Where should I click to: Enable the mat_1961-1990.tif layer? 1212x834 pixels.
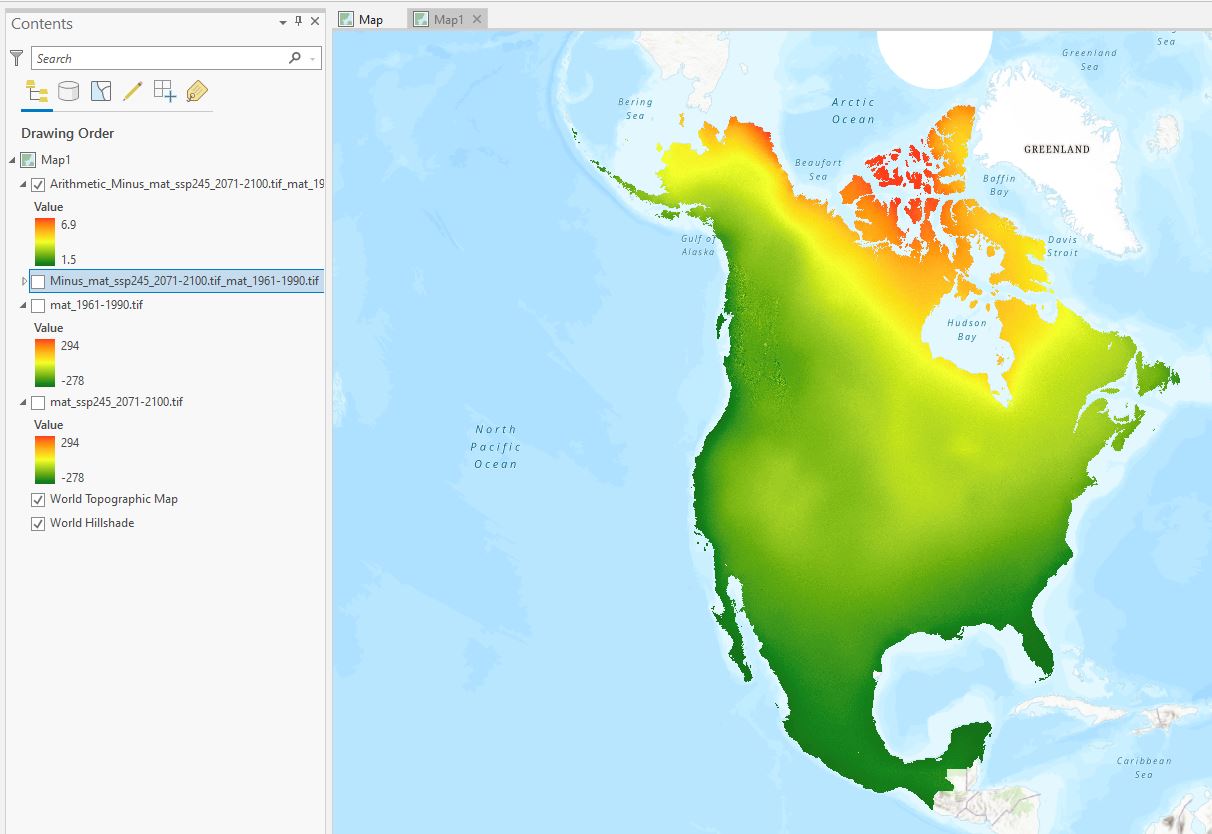coord(38,305)
